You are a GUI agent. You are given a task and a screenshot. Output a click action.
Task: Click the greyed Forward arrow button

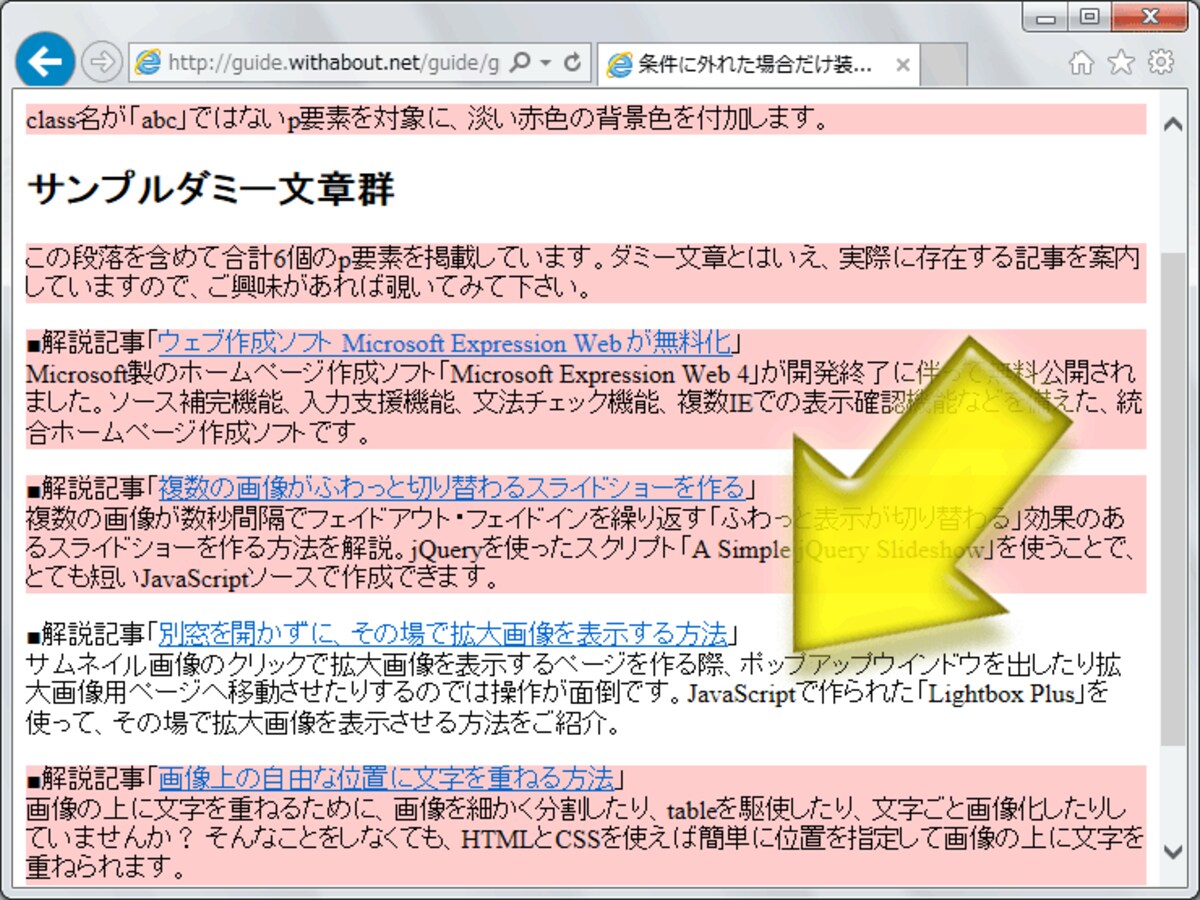click(100, 63)
